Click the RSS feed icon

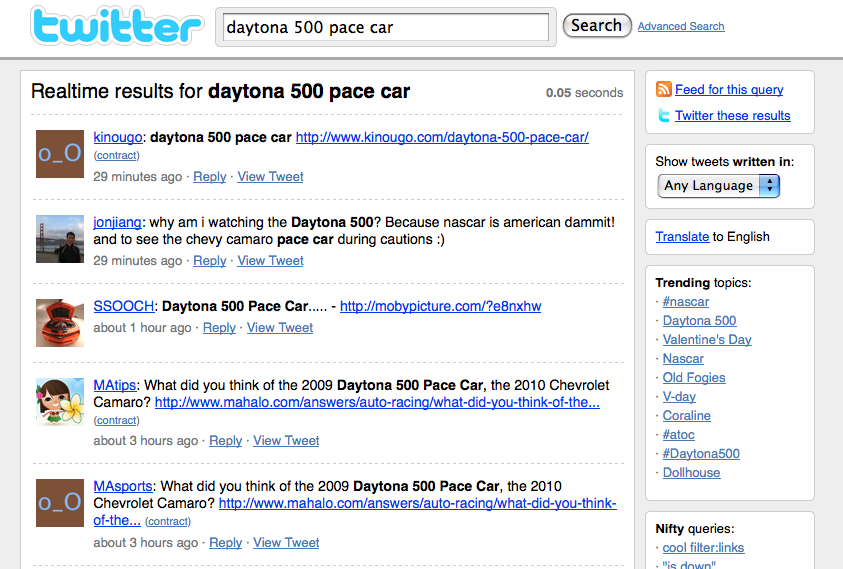pyautogui.click(x=663, y=89)
